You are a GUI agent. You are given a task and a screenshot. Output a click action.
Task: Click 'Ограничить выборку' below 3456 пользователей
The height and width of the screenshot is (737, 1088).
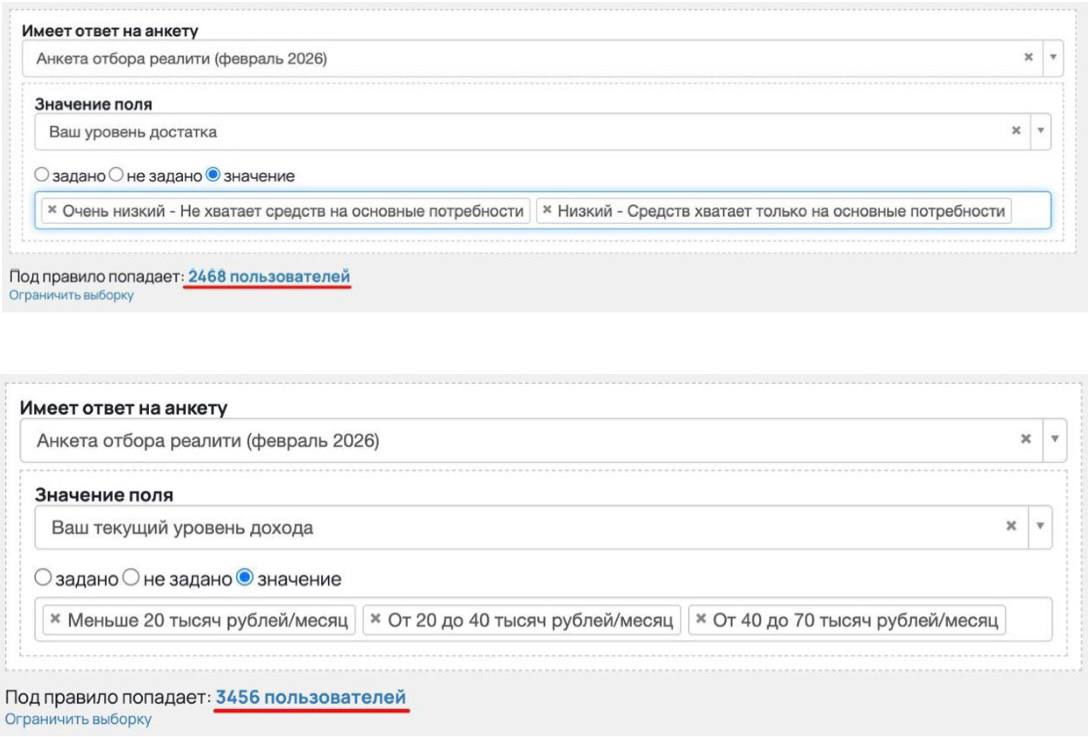[78, 719]
